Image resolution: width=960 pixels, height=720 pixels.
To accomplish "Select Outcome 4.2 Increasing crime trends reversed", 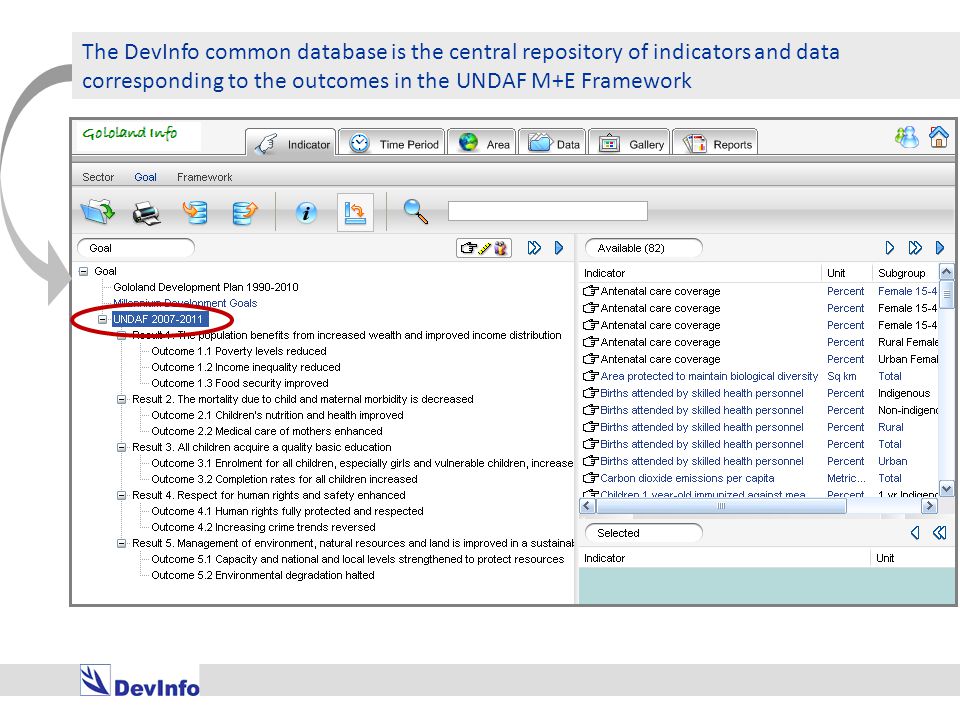I will click(x=263, y=527).
